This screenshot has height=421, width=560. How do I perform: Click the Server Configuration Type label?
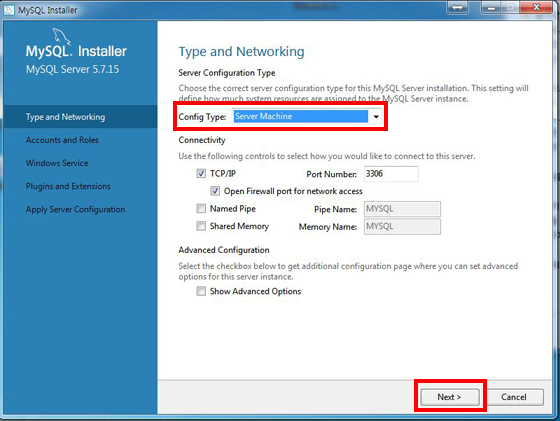click(x=227, y=73)
